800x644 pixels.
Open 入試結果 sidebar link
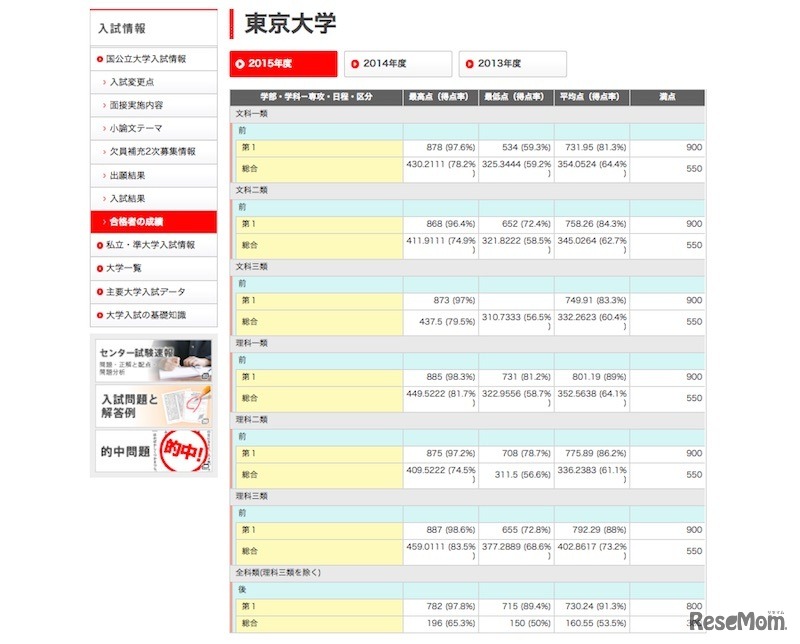(x=154, y=199)
